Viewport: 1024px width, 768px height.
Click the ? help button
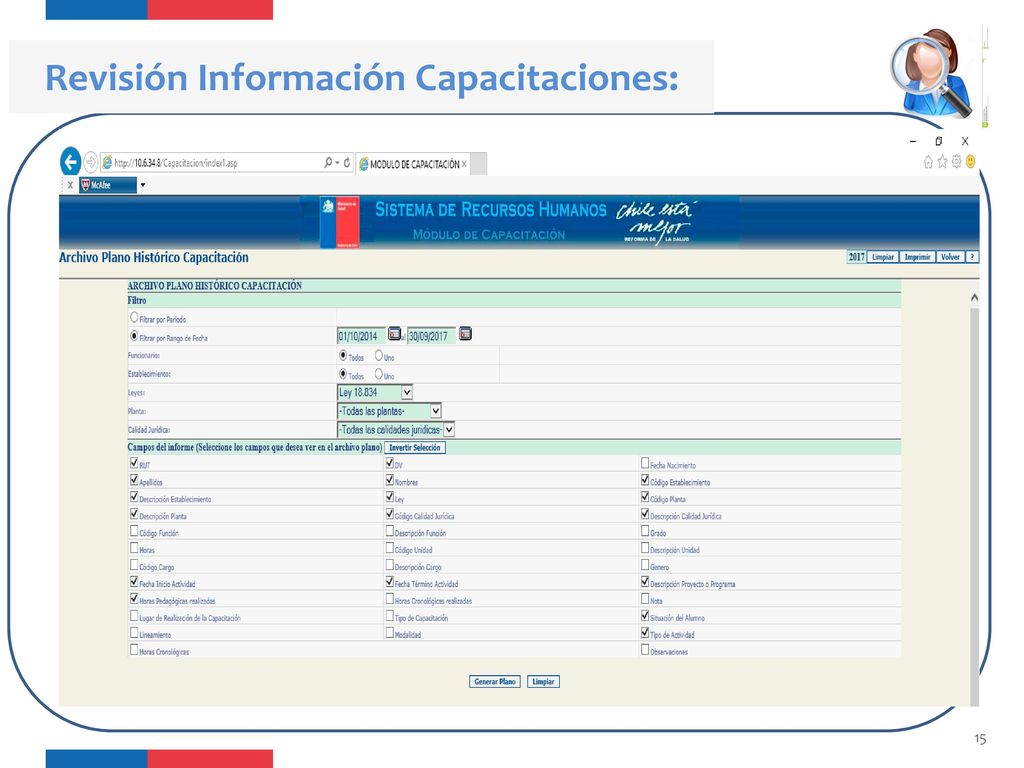(x=972, y=257)
